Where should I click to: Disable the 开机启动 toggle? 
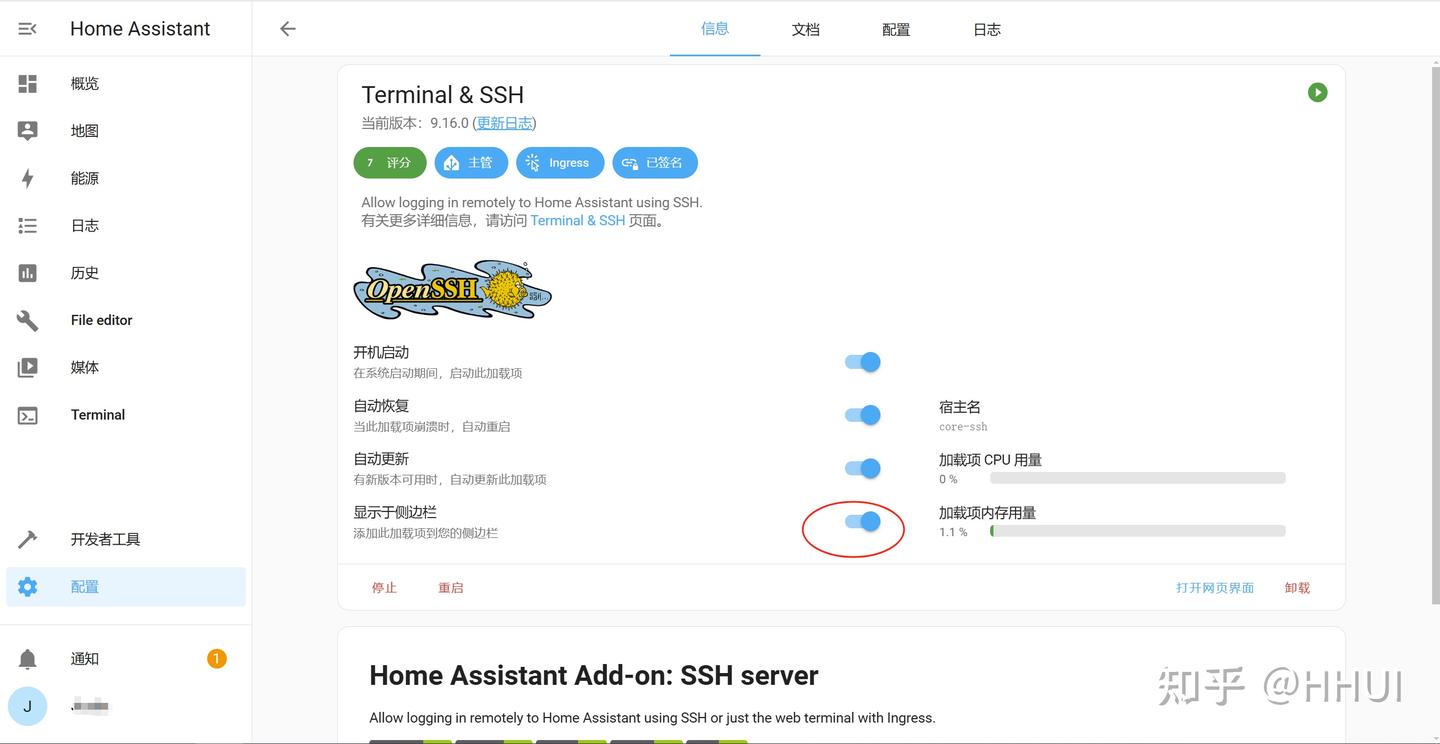coord(861,361)
